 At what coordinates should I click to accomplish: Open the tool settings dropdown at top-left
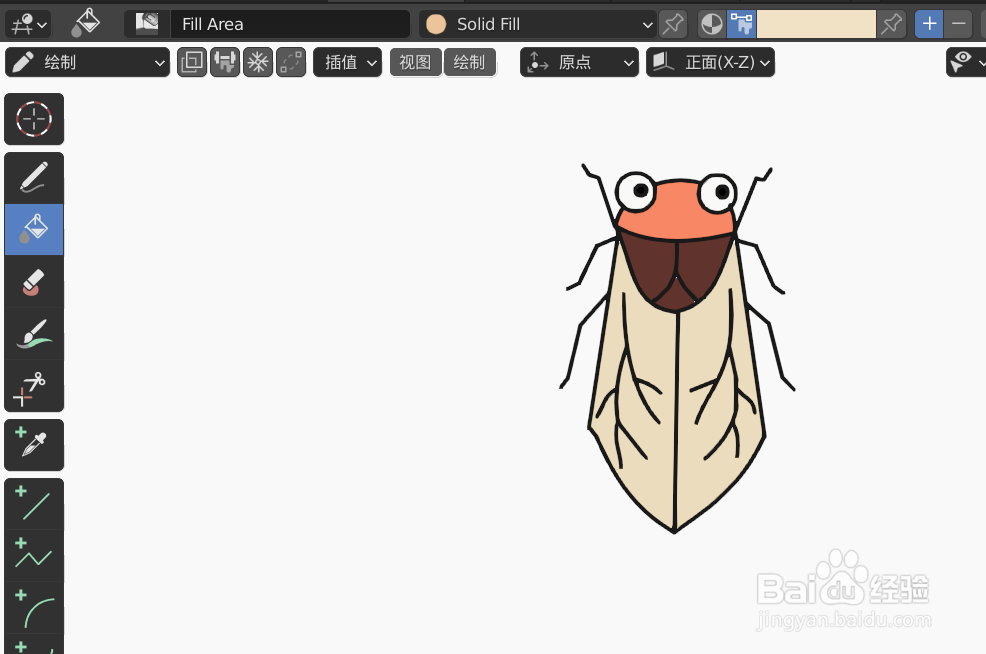tap(28, 24)
